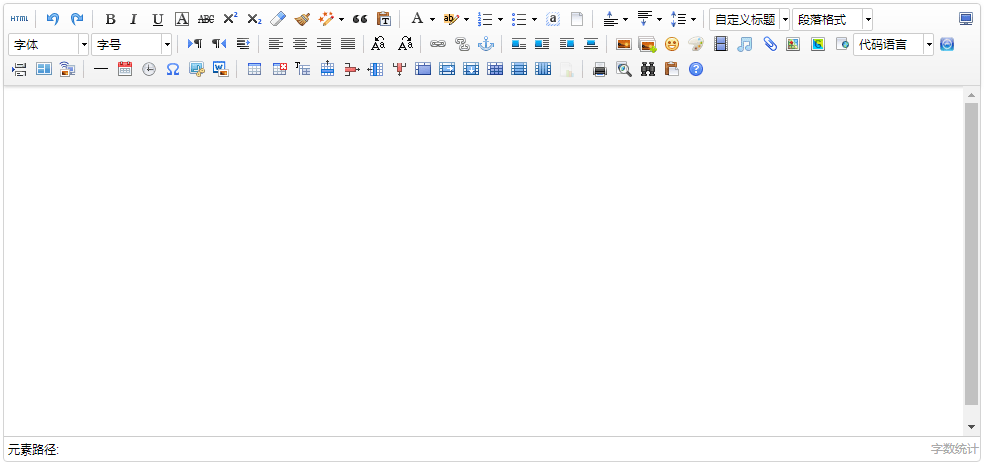Insert an emoticon using the smiley icon
Screen dimensions: 984x467
click(x=672, y=44)
